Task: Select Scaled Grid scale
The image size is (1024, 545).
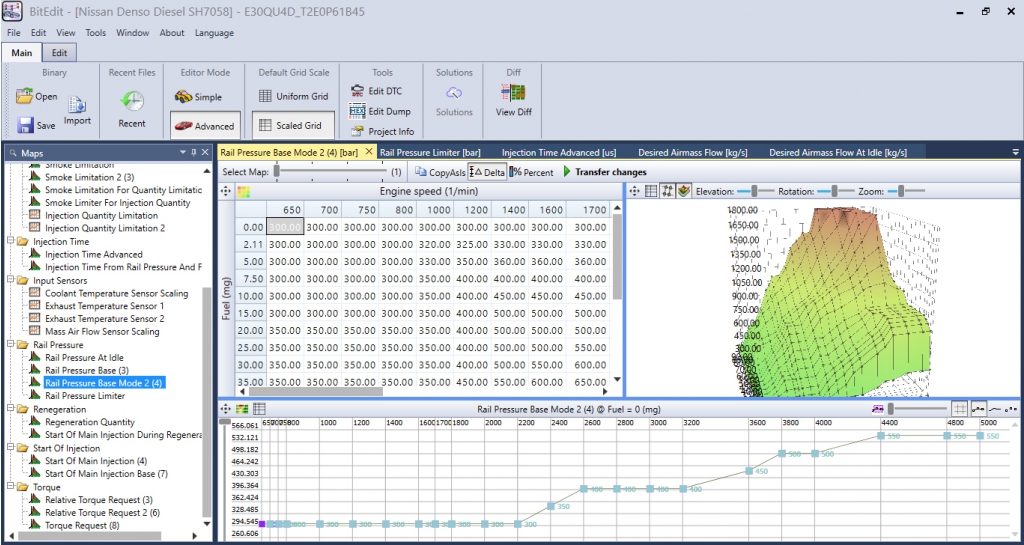Action: point(293,125)
